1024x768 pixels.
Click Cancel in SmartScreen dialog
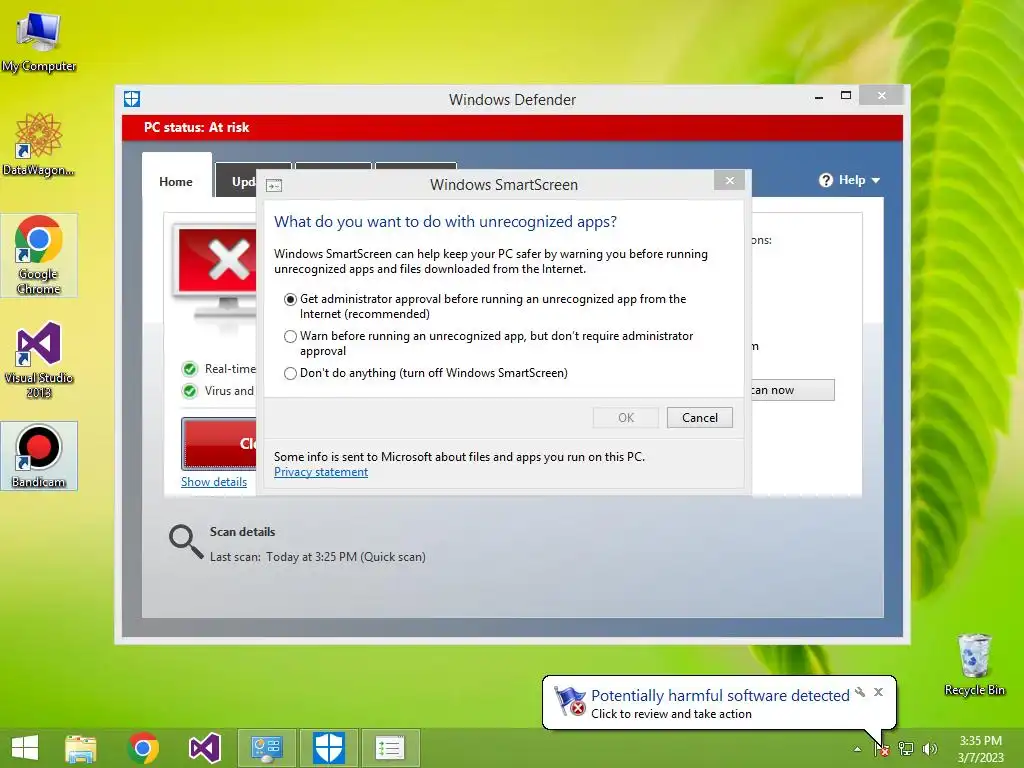(699, 418)
